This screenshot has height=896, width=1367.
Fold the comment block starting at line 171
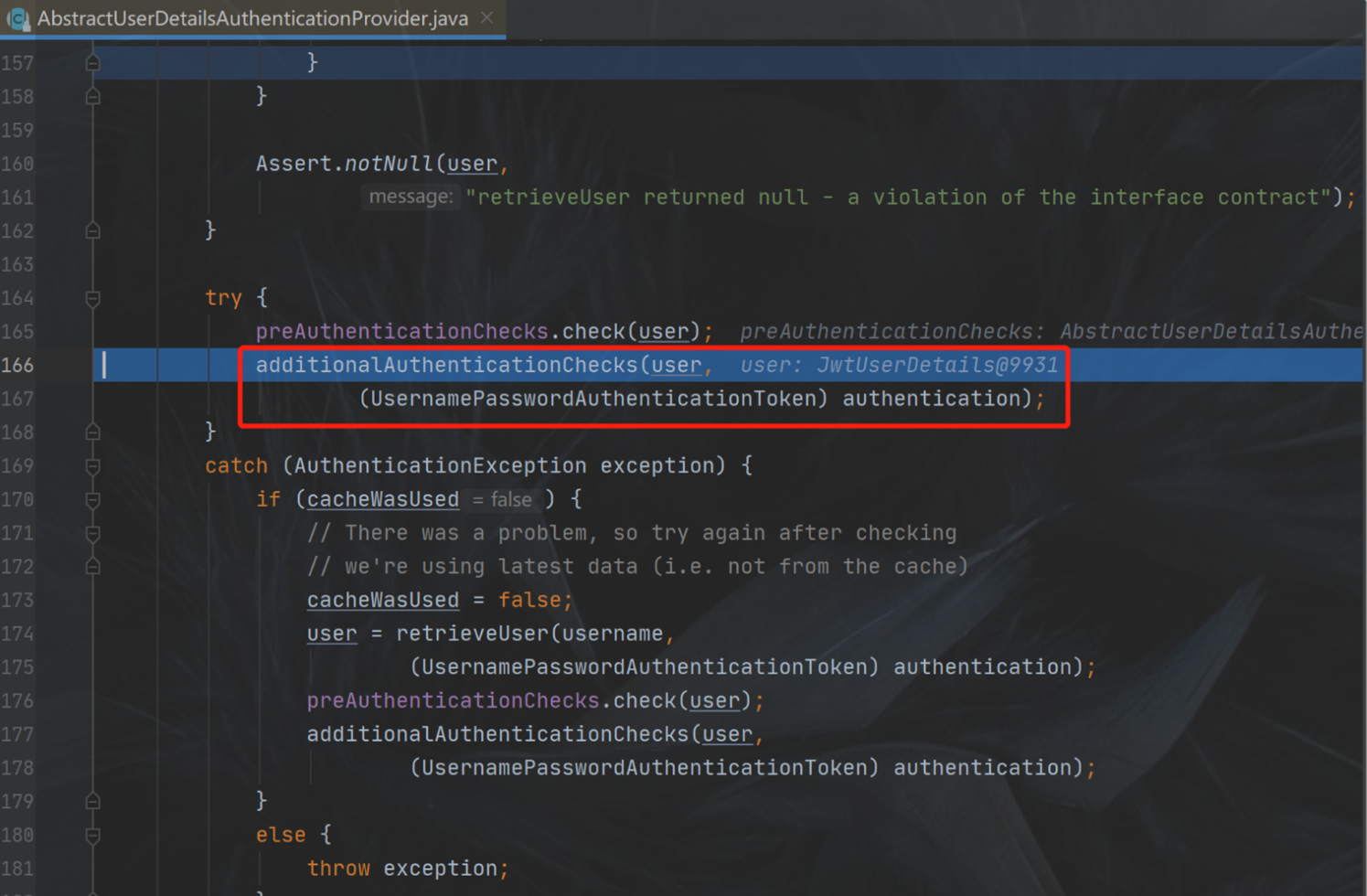[92, 533]
